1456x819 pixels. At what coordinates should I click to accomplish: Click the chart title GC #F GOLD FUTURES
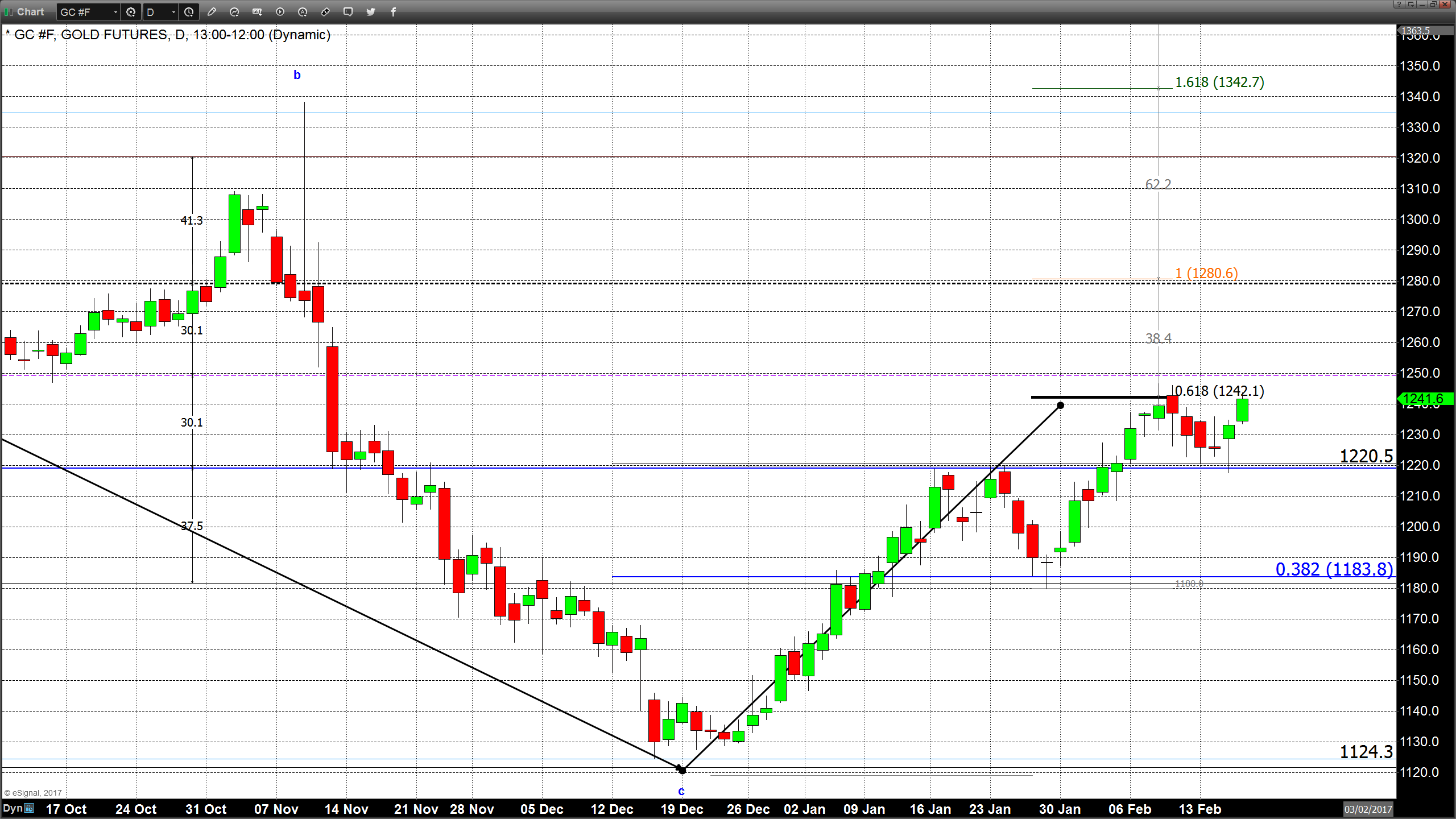[168, 35]
